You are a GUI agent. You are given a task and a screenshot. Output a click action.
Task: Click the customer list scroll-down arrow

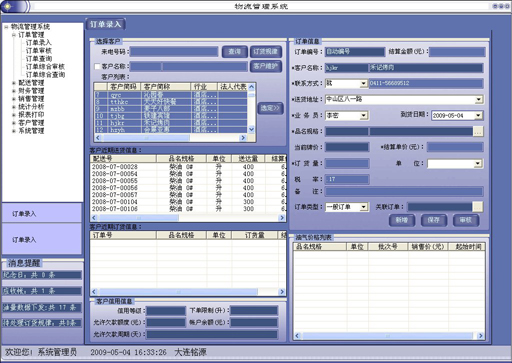tap(251, 129)
